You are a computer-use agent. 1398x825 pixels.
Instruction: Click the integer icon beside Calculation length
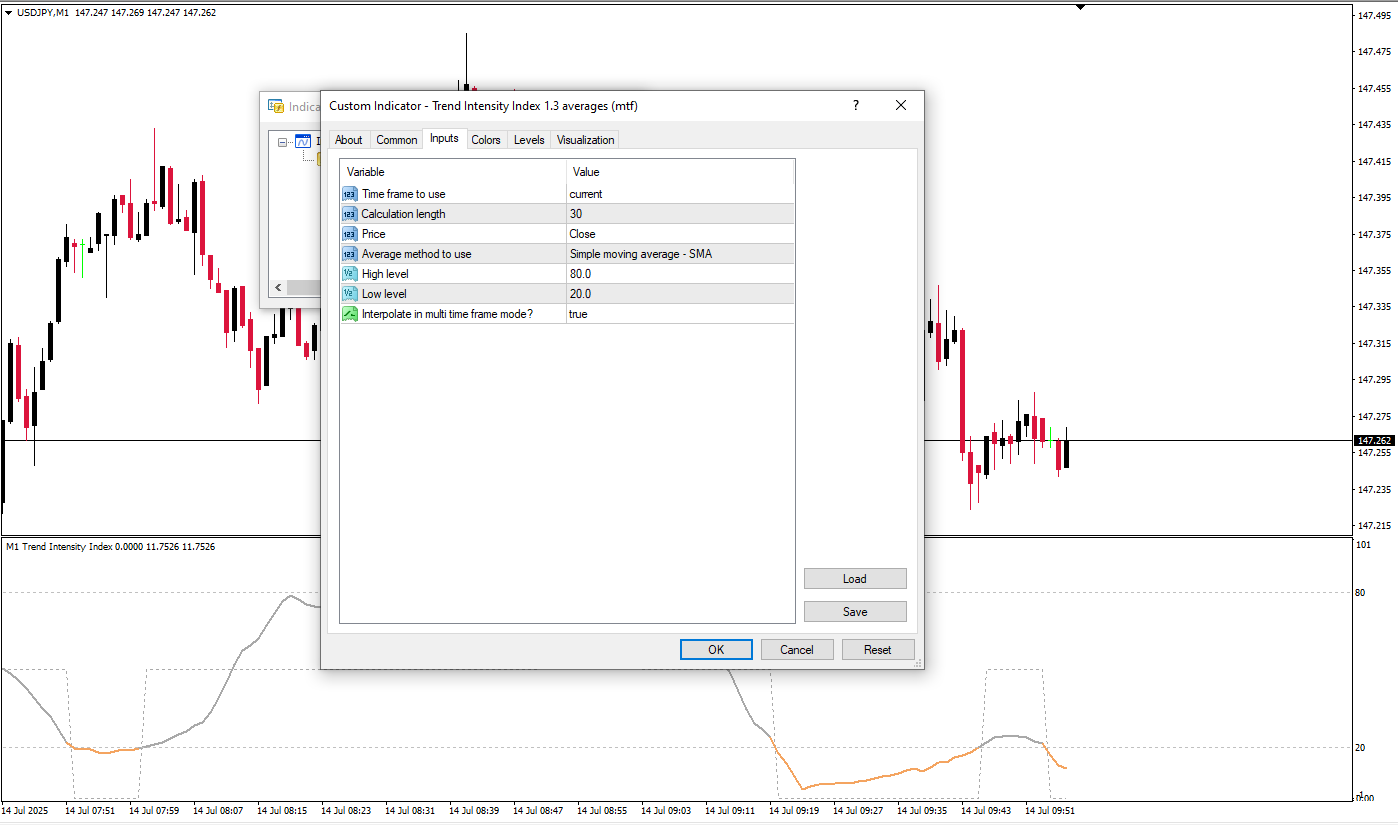pyautogui.click(x=349, y=214)
